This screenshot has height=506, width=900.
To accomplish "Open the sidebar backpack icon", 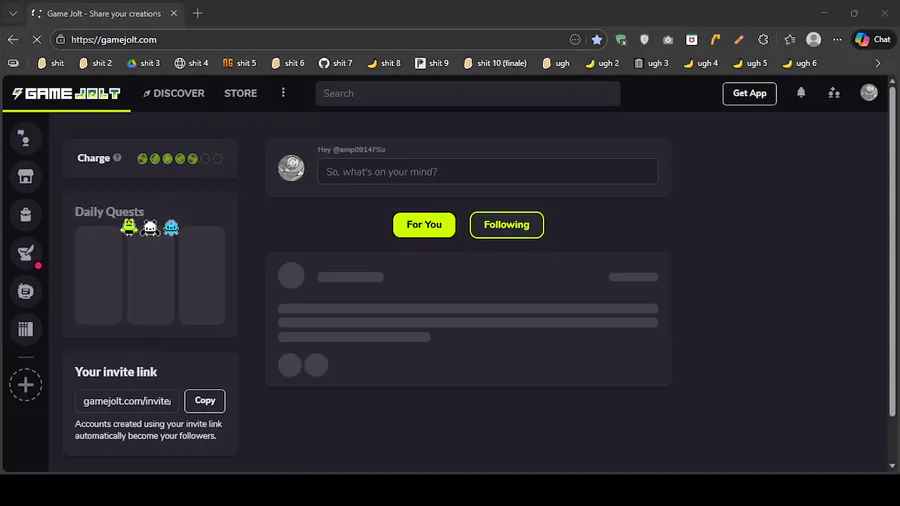I will (x=25, y=215).
